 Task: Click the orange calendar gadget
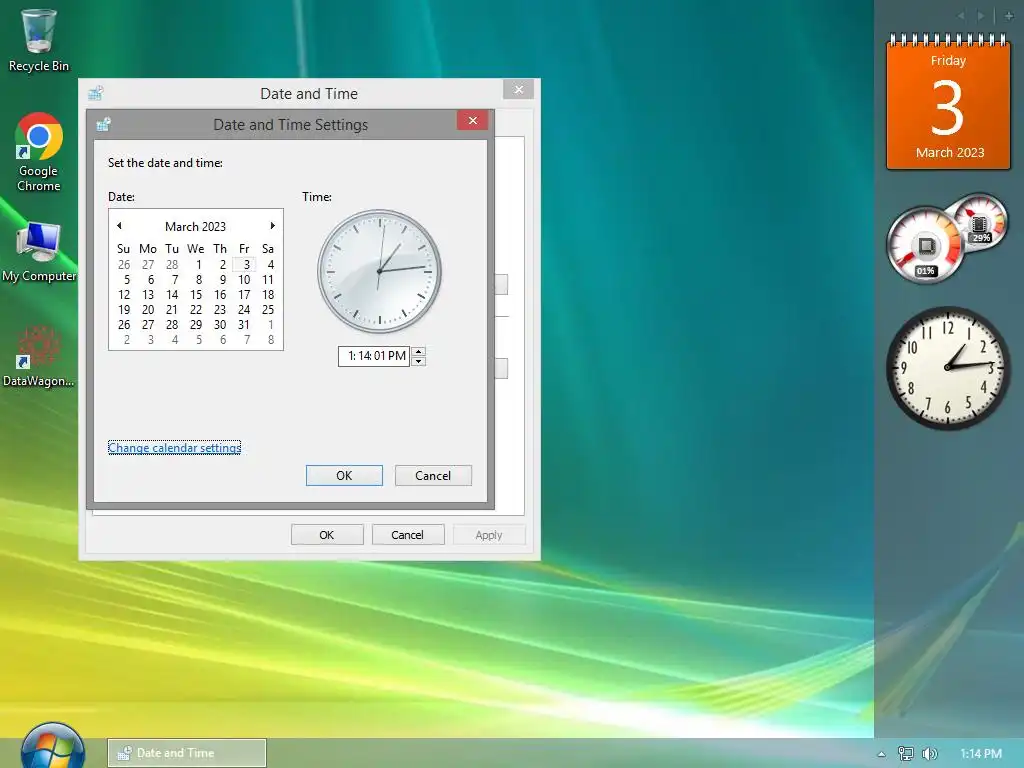pos(948,101)
